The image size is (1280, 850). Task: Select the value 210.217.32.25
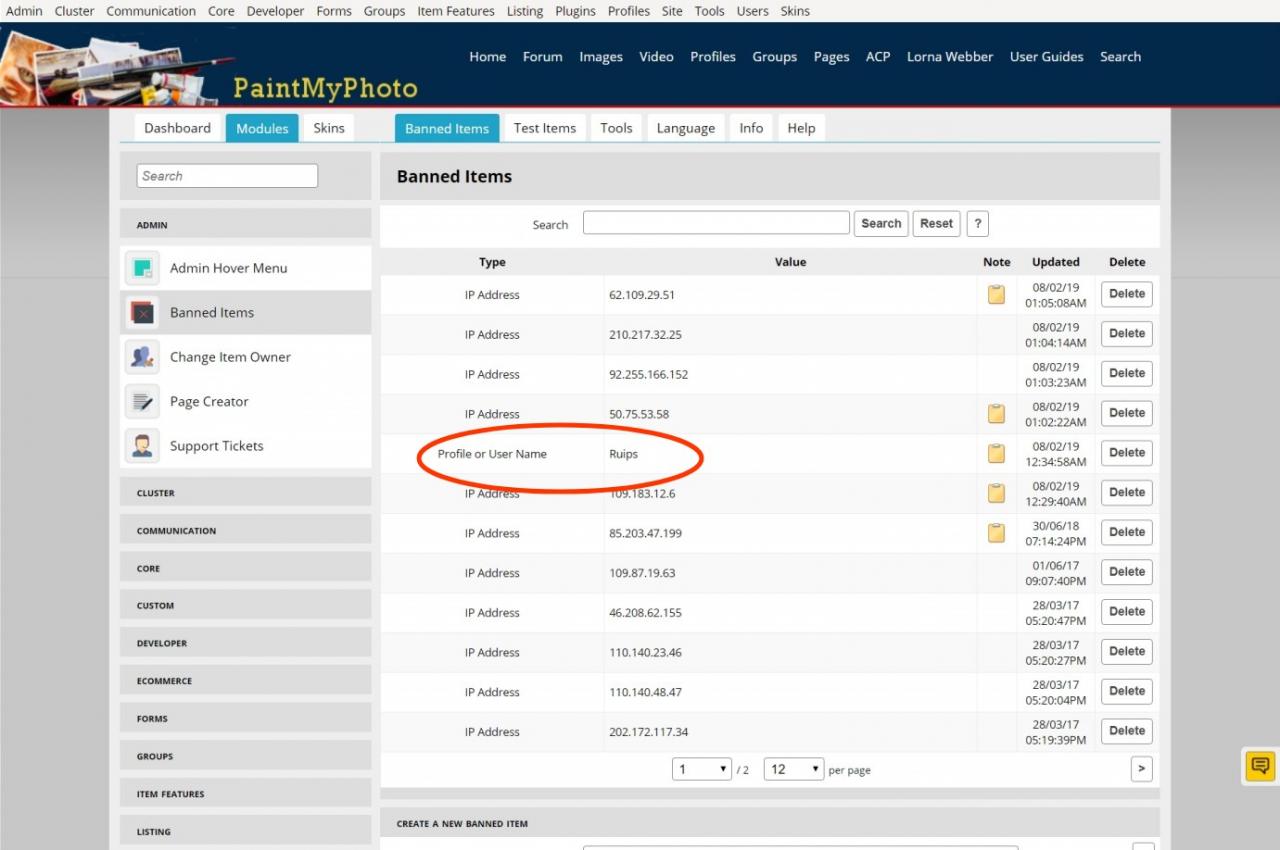(x=645, y=335)
